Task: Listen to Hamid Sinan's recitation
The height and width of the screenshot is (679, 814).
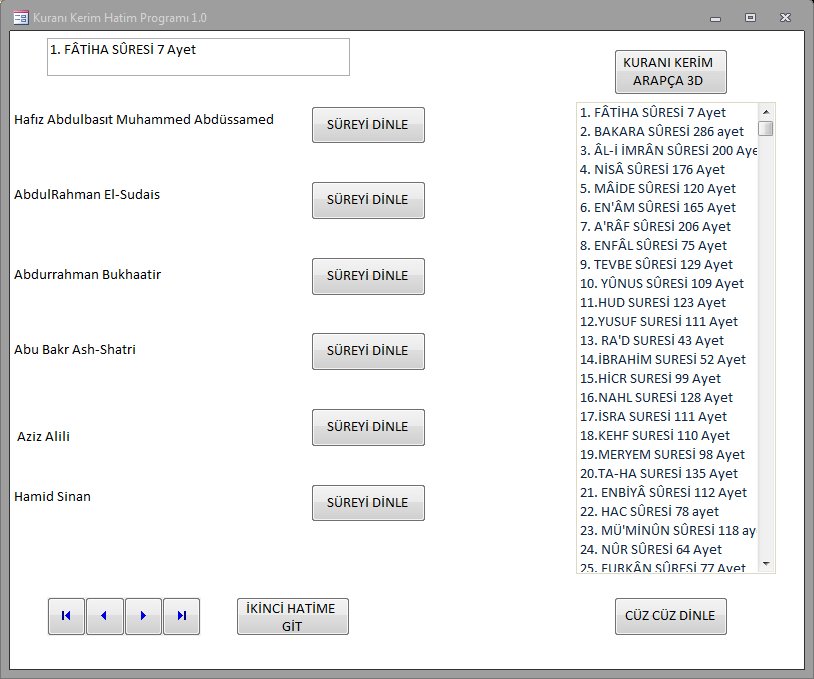Action: click(x=368, y=503)
